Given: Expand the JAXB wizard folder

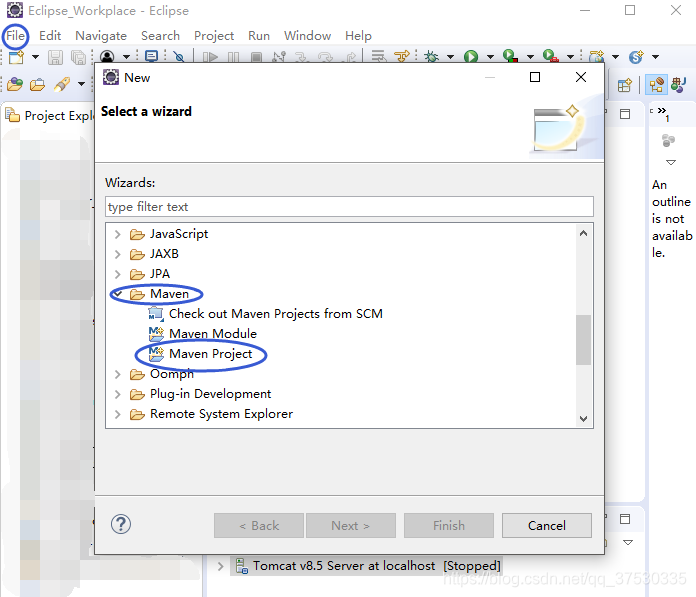Looking at the screenshot, I should [118, 254].
